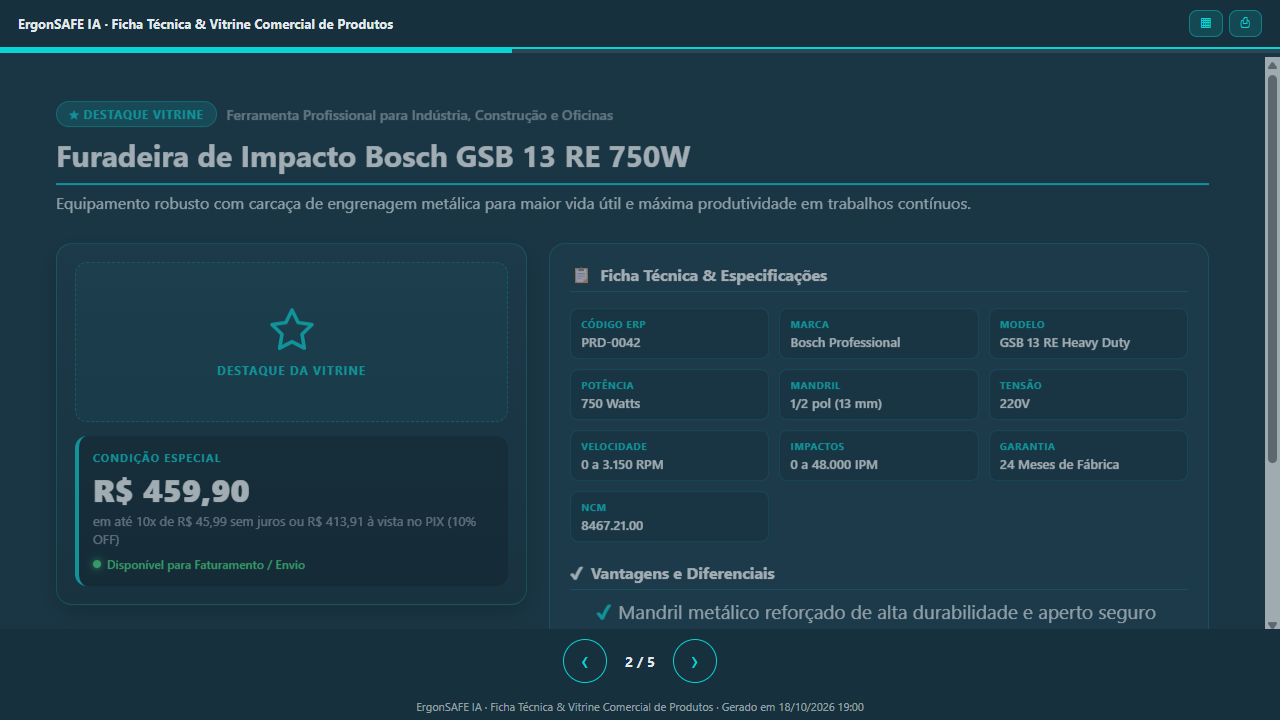The image size is (1280, 720).
Task: Click the Potência value 750 Watts
Action: tap(610, 403)
